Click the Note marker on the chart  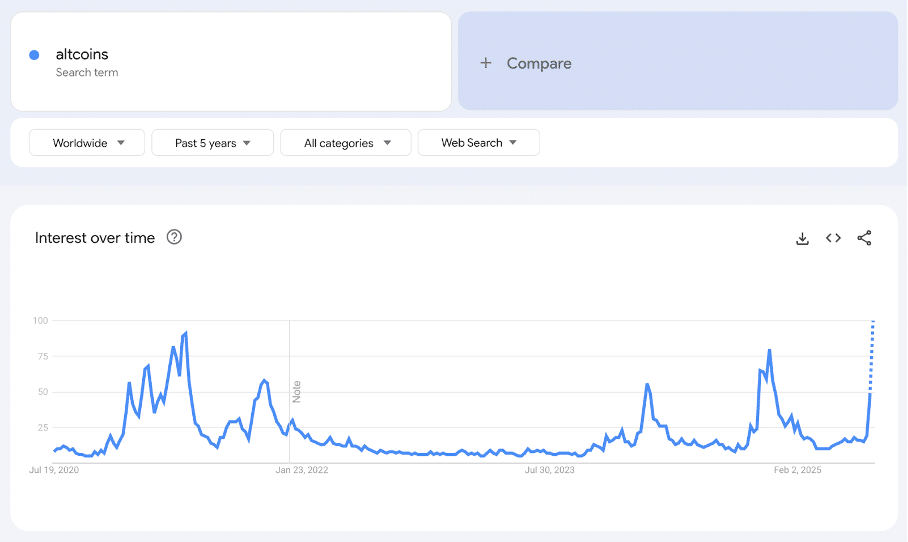(297, 391)
